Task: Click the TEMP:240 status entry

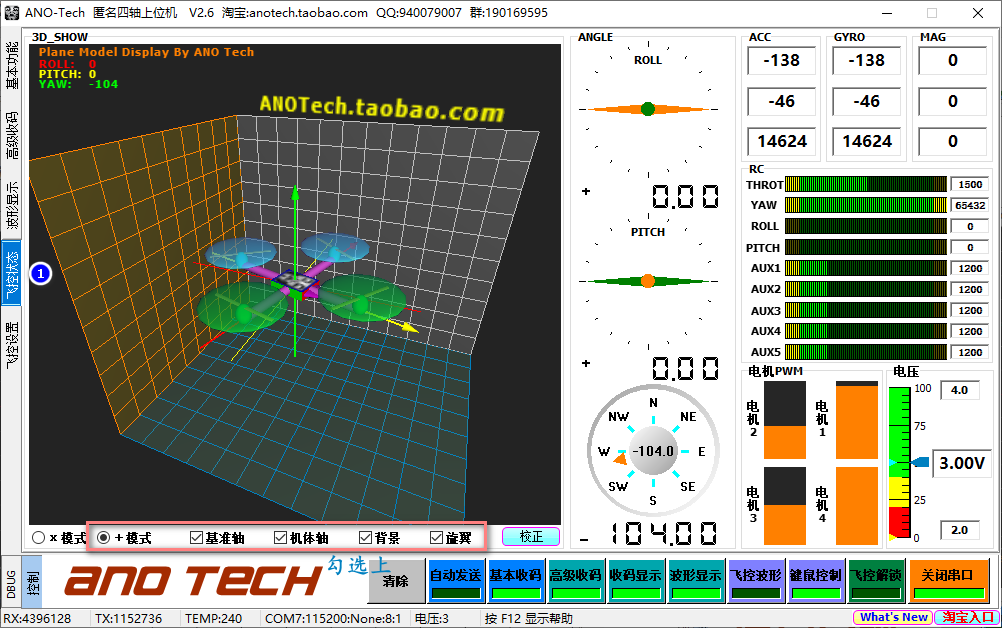Action: click(213, 618)
